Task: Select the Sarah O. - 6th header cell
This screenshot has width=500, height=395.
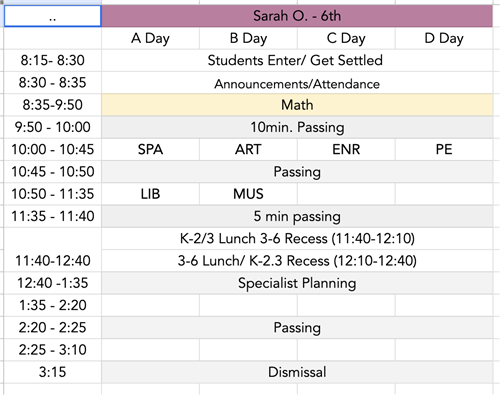Action: coord(297,16)
